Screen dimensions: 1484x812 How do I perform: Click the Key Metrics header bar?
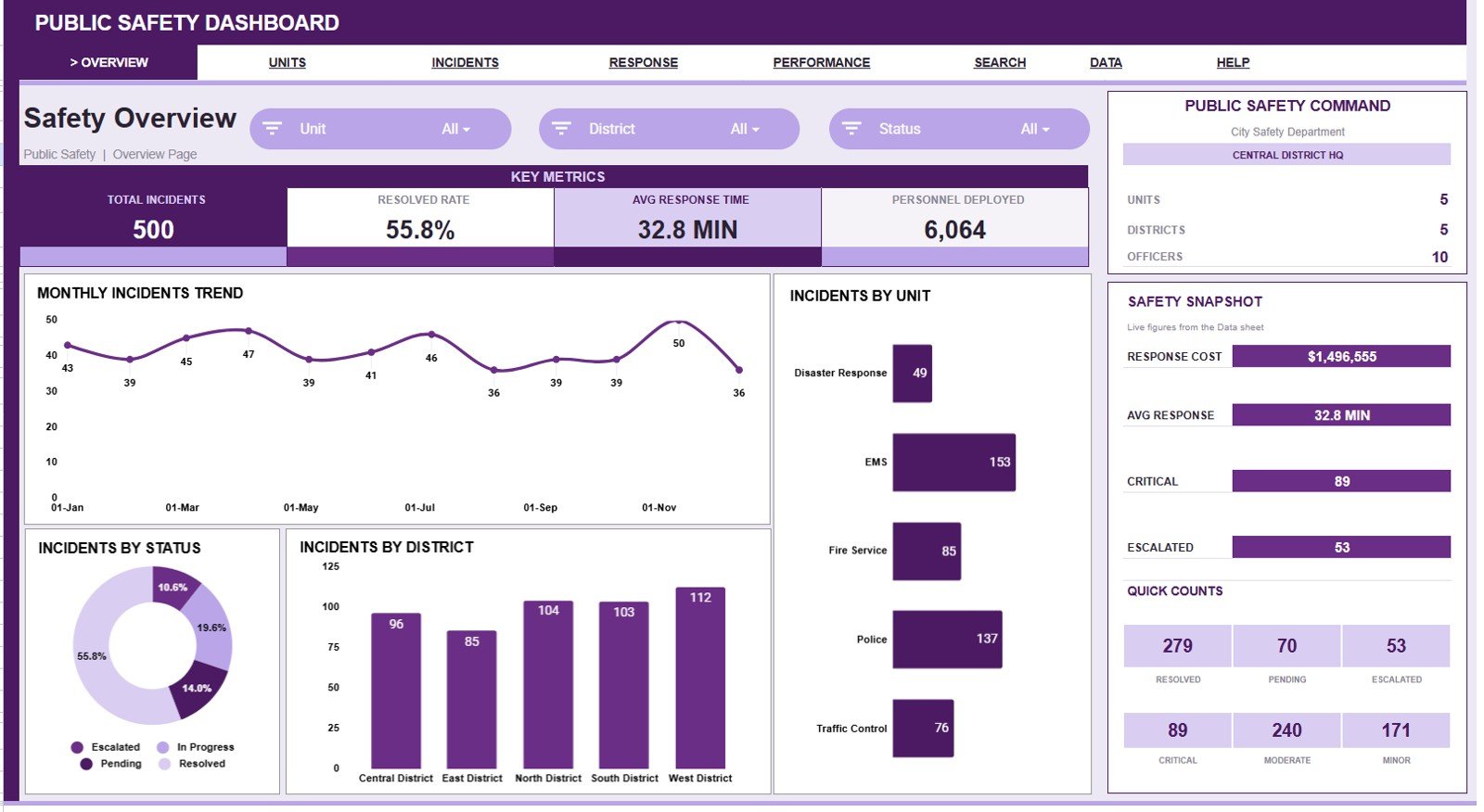click(554, 176)
